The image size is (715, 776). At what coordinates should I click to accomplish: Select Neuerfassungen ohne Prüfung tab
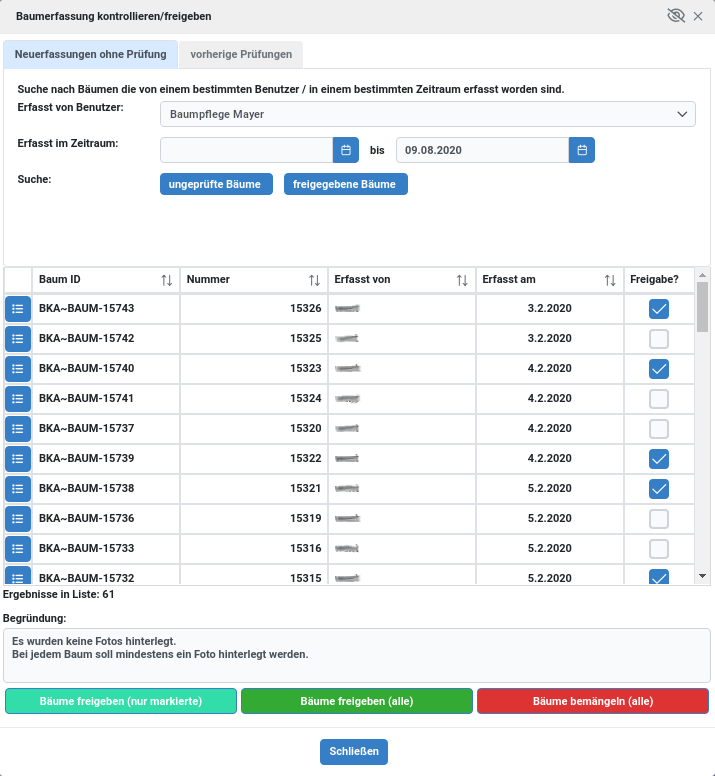pyautogui.click(x=91, y=54)
